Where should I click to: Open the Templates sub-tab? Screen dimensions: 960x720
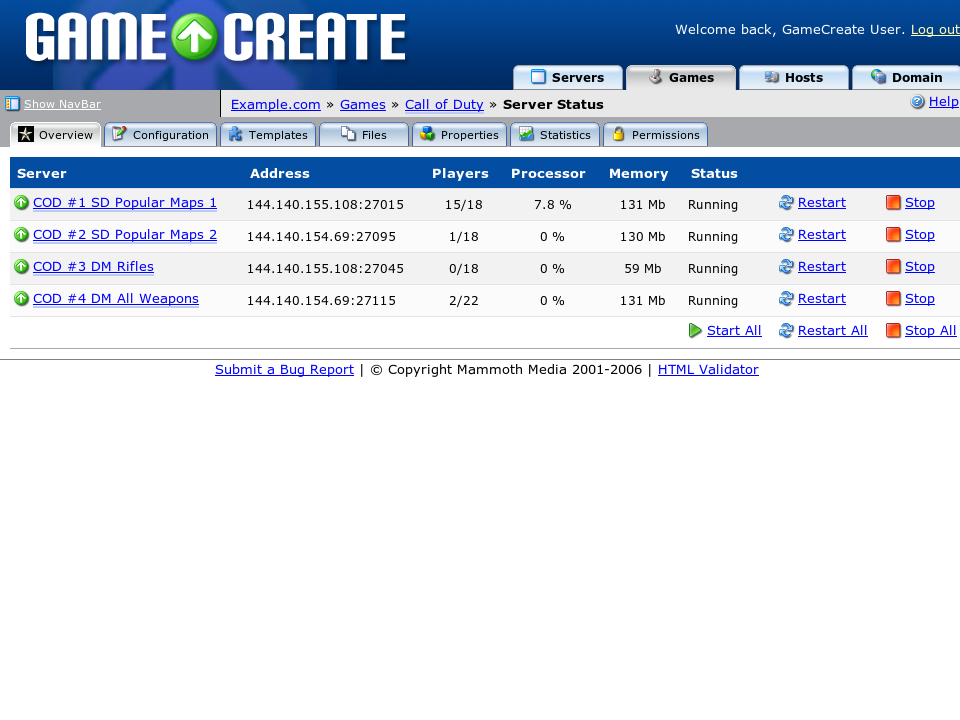tap(268, 135)
